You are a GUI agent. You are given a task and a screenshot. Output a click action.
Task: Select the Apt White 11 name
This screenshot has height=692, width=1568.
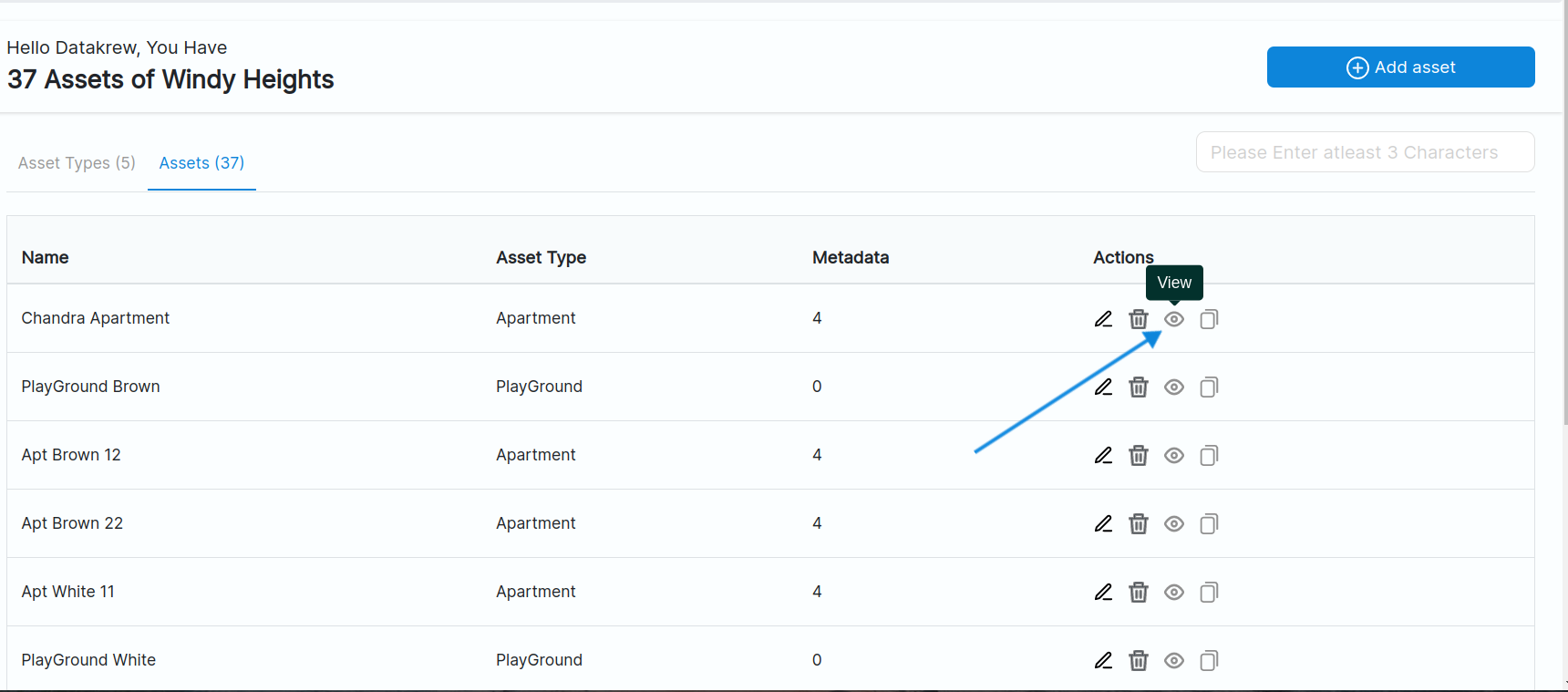click(68, 592)
